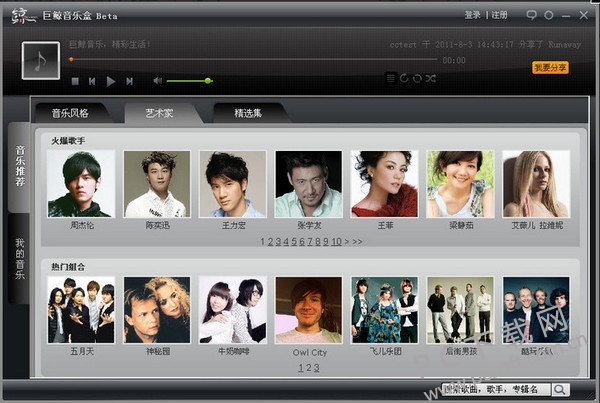Click the 王菲 name label
The image size is (600, 403).
[385, 225]
